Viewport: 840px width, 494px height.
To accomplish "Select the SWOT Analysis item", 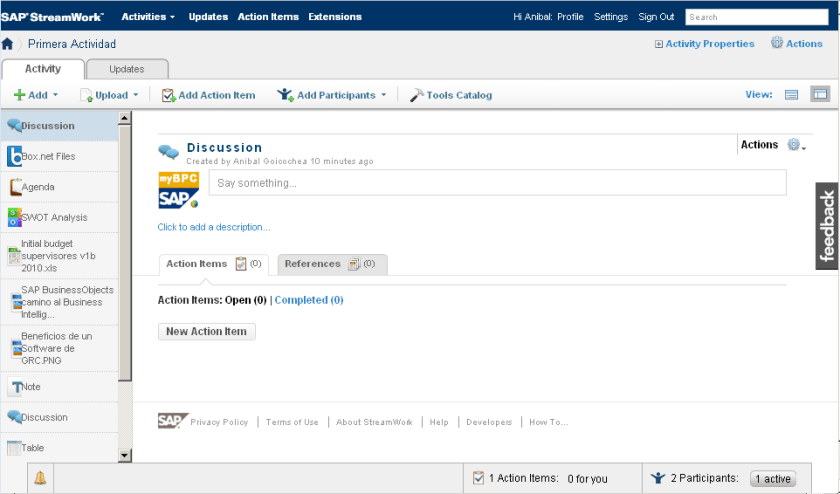I will click(x=54, y=217).
